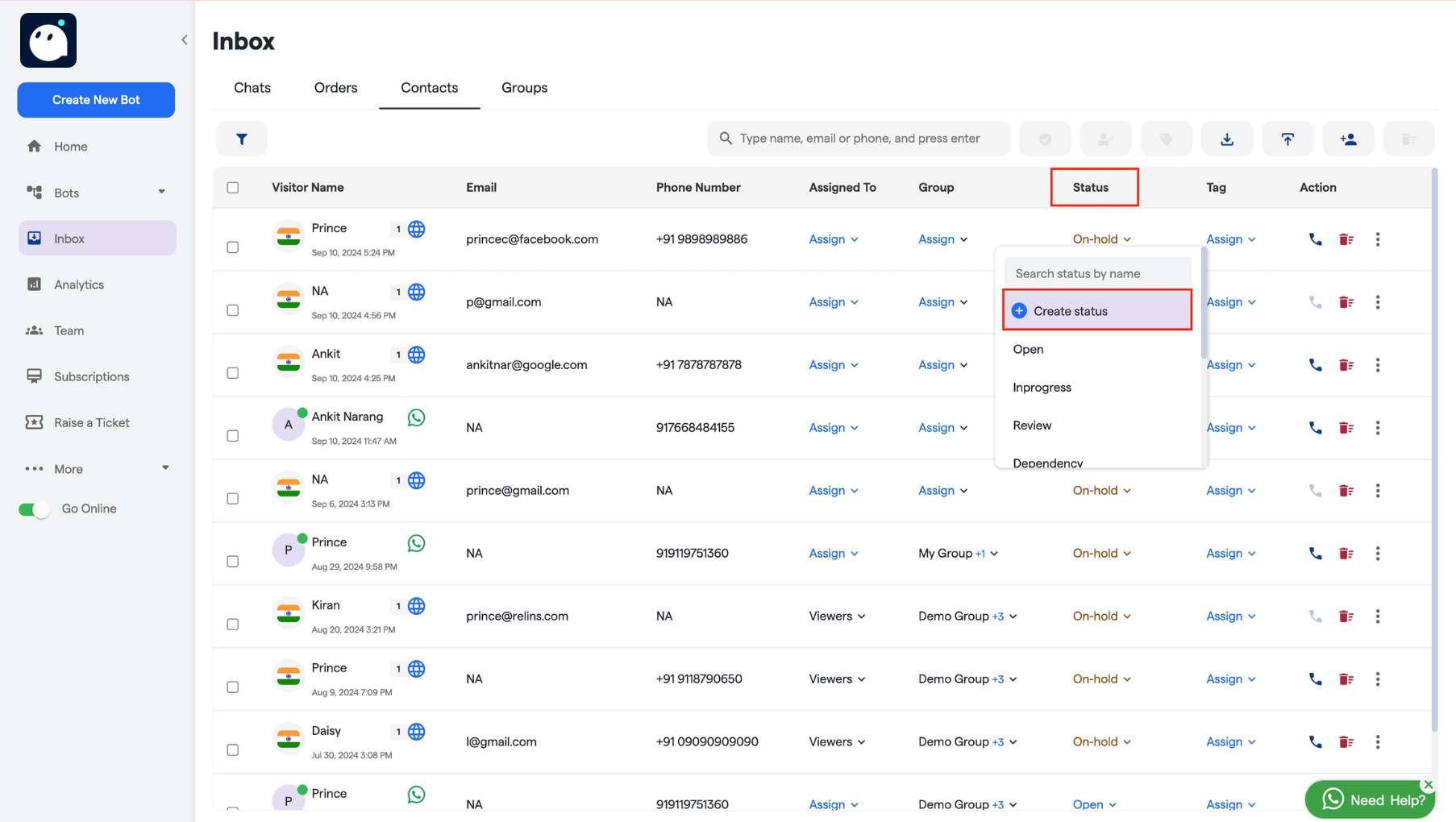Delete contact p@gmail.com with trash icon
Screen dimensions: 1456x822
point(1346,302)
